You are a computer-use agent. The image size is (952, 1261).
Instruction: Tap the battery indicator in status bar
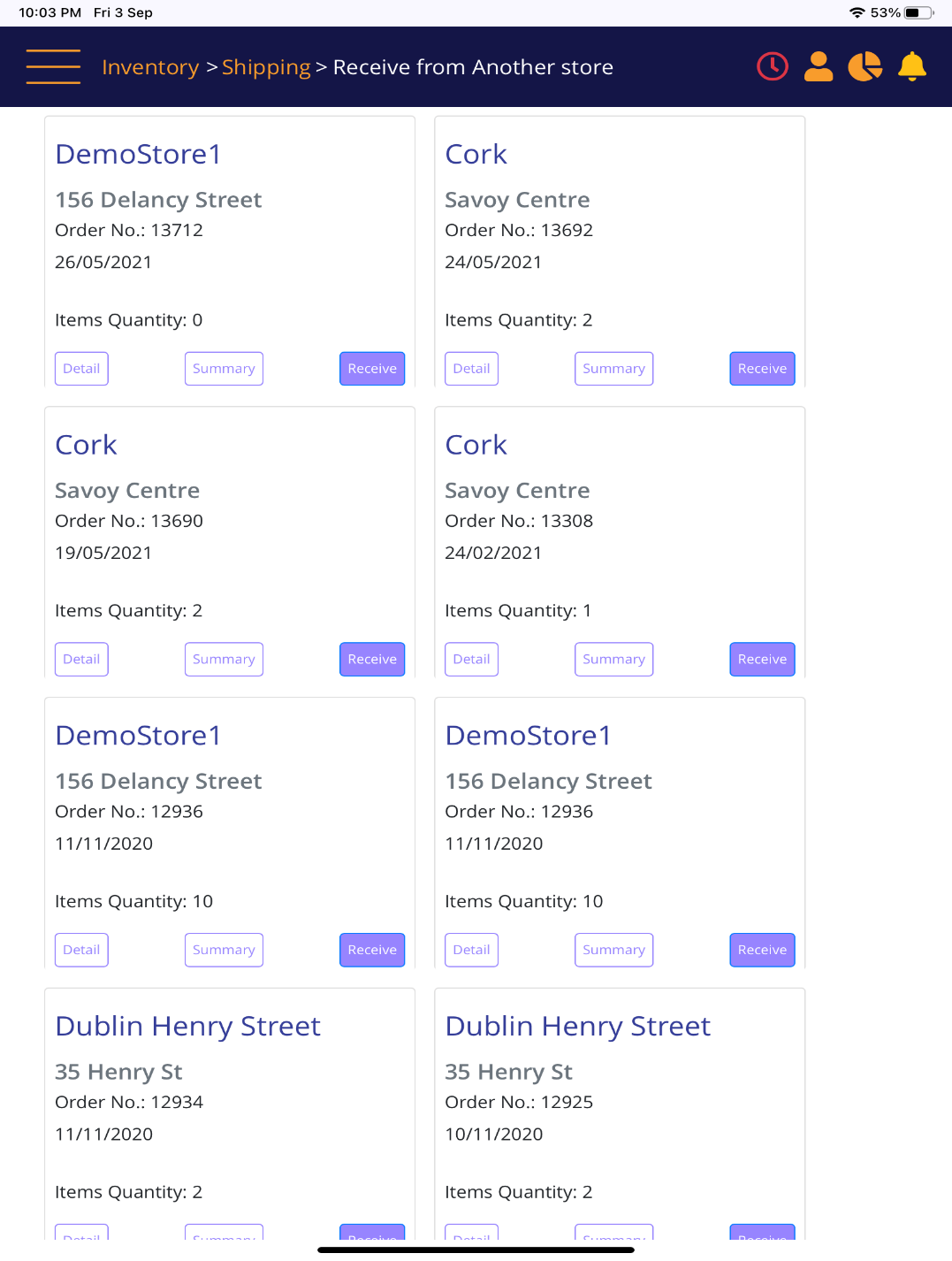918,12
